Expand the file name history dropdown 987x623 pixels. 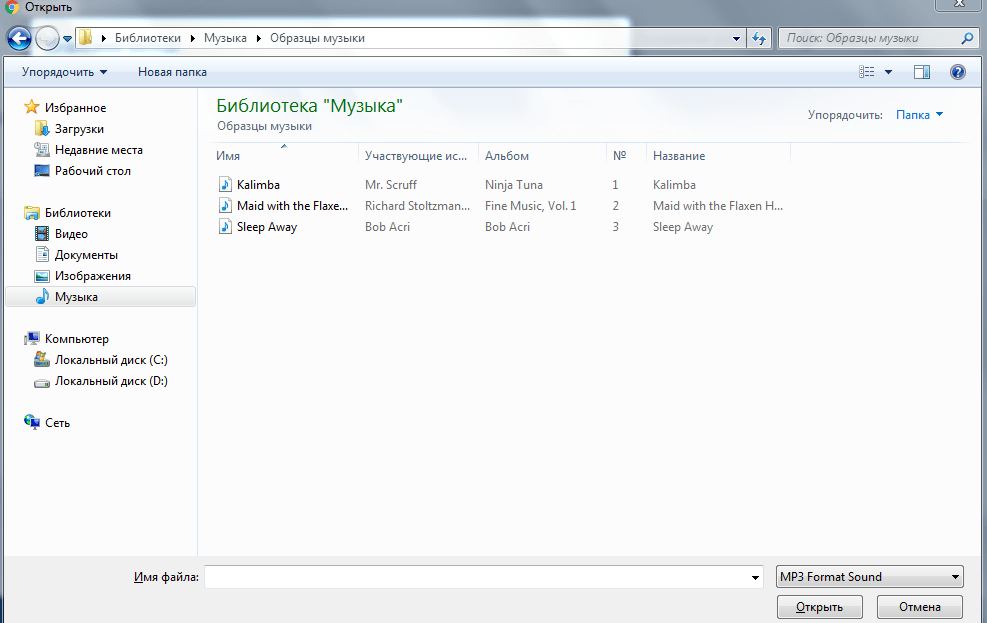755,577
